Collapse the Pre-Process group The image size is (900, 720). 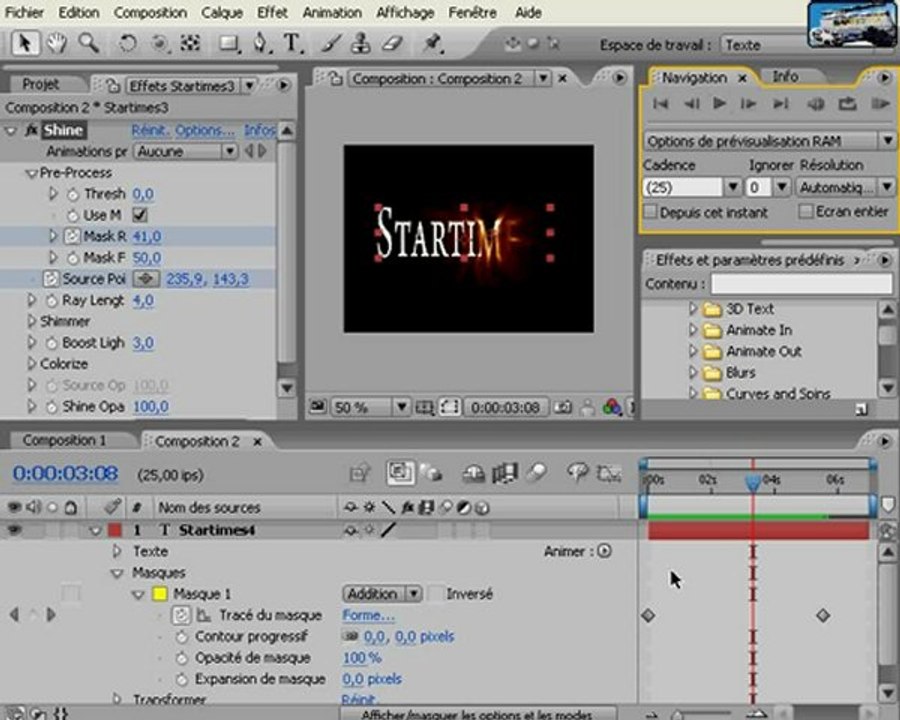(32, 173)
